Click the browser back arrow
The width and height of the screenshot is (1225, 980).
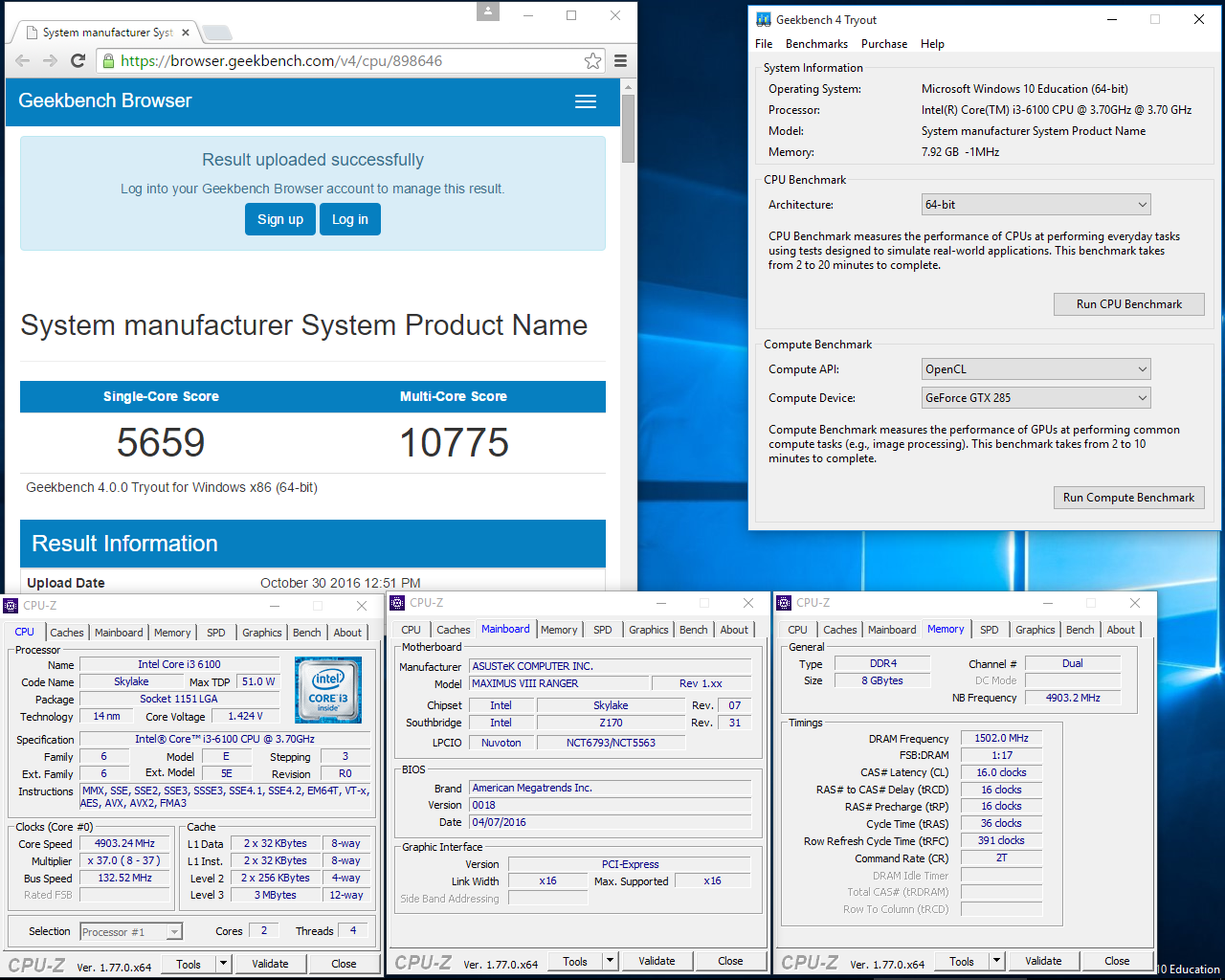pyautogui.click(x=23, y=60)
